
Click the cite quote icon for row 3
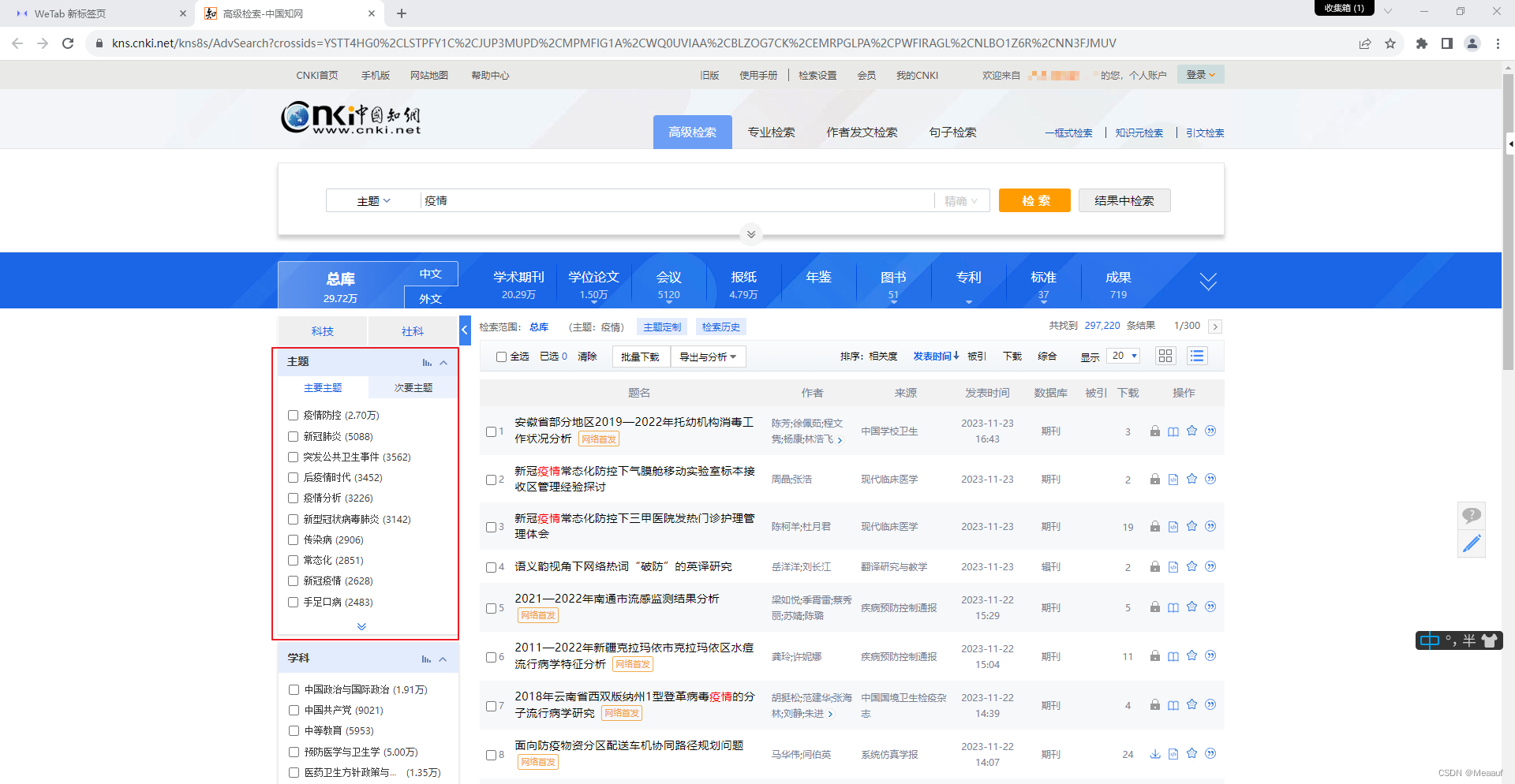(x=1210, y=526)
